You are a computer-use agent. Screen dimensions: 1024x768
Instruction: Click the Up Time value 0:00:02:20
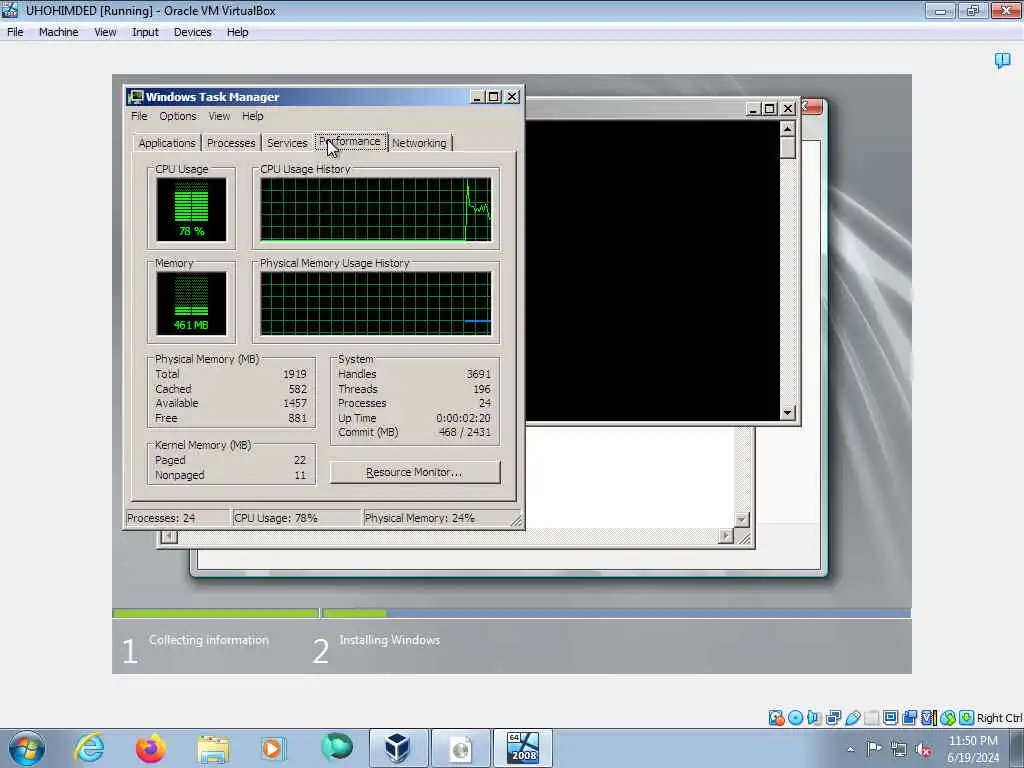[463, 418]
